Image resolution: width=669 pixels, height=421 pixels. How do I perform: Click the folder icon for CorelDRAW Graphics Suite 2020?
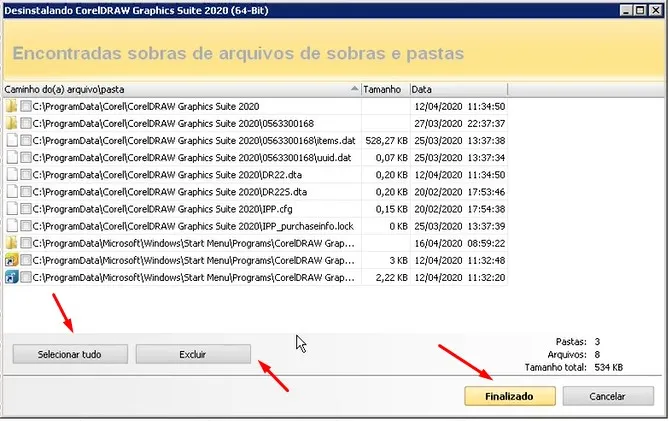click(11, 106)
